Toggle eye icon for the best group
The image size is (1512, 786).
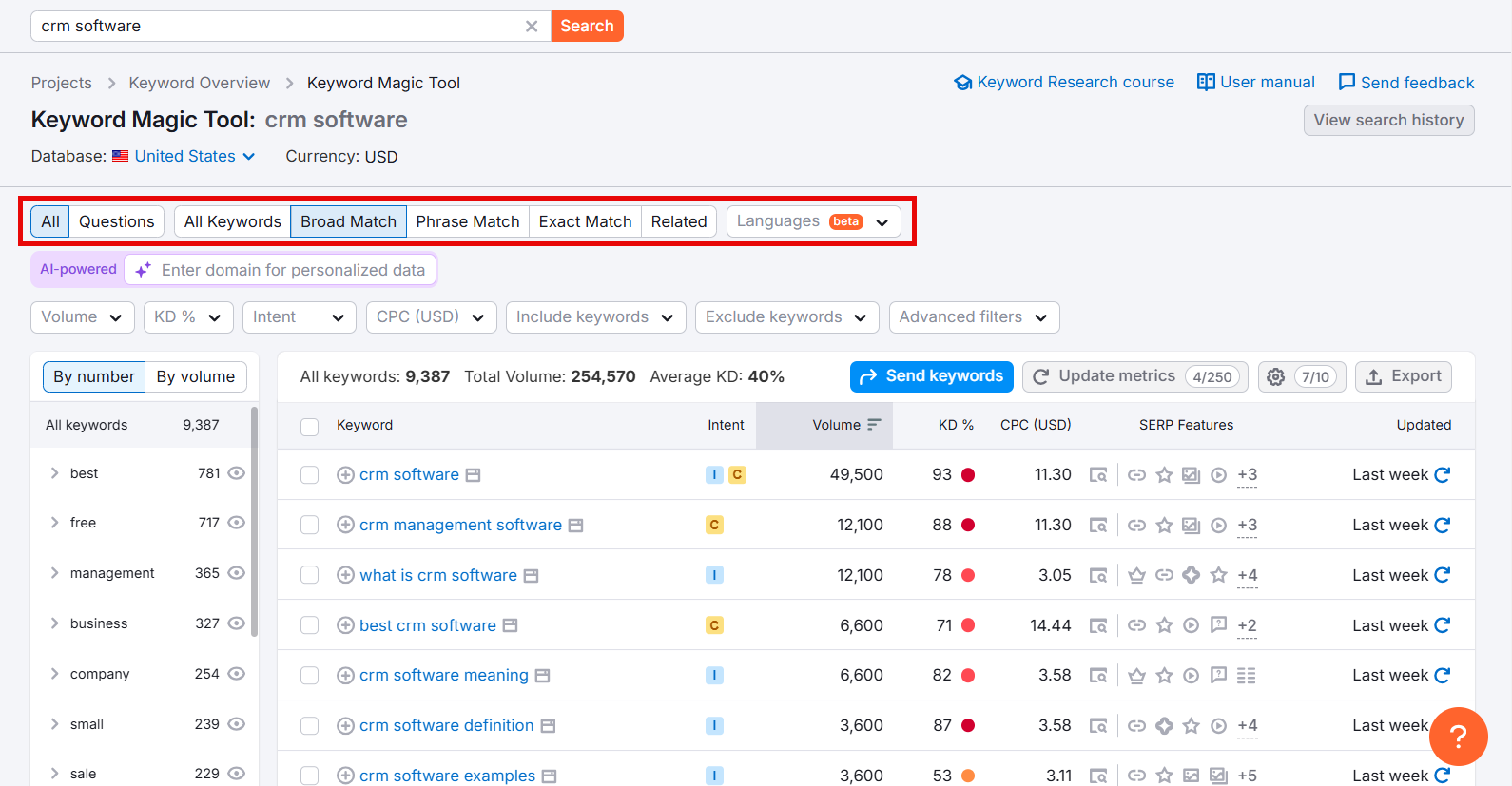237,472
